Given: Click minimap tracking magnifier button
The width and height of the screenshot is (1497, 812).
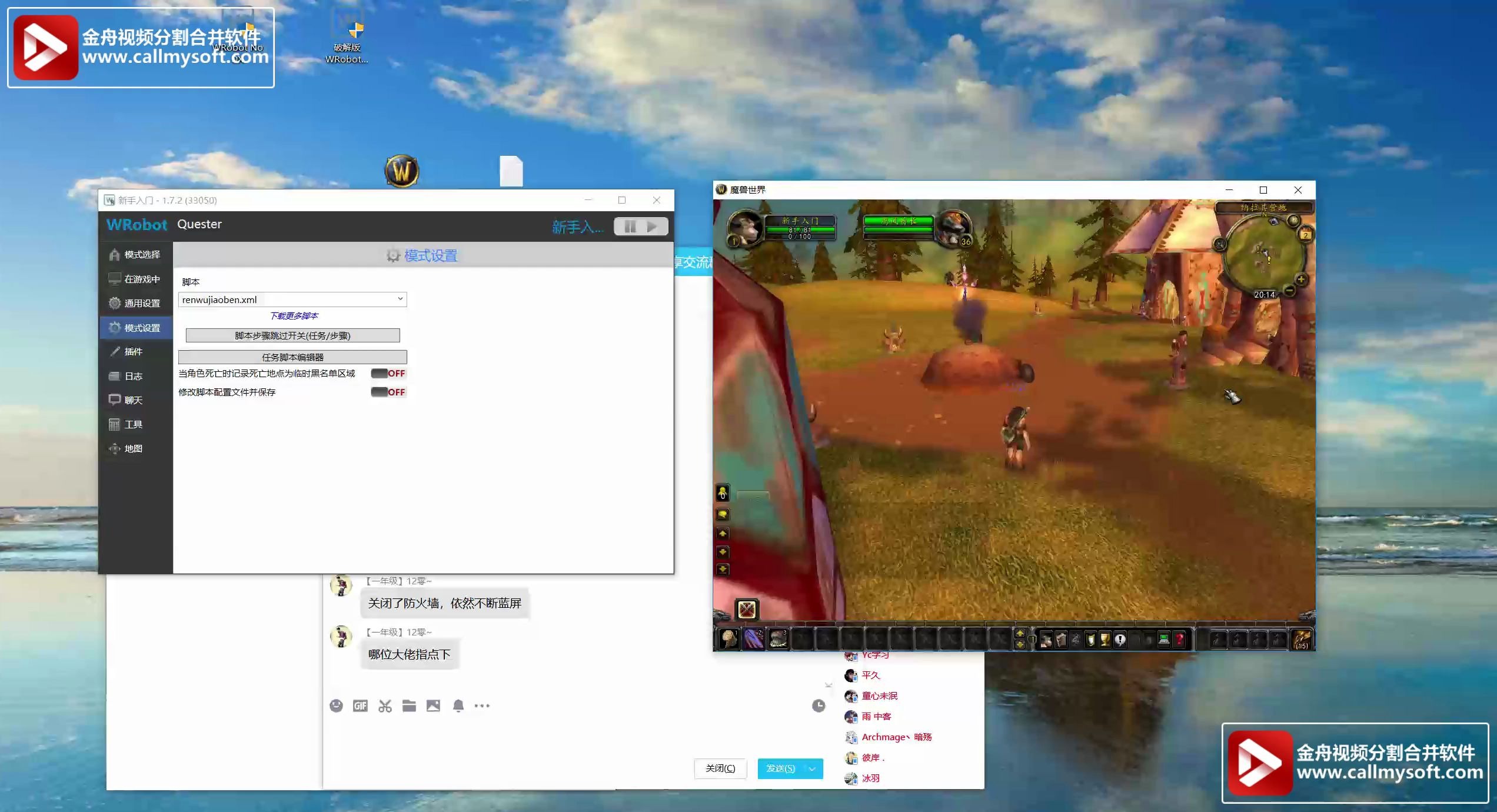Looking at the screenshot, I should [x=1220, y=244].
